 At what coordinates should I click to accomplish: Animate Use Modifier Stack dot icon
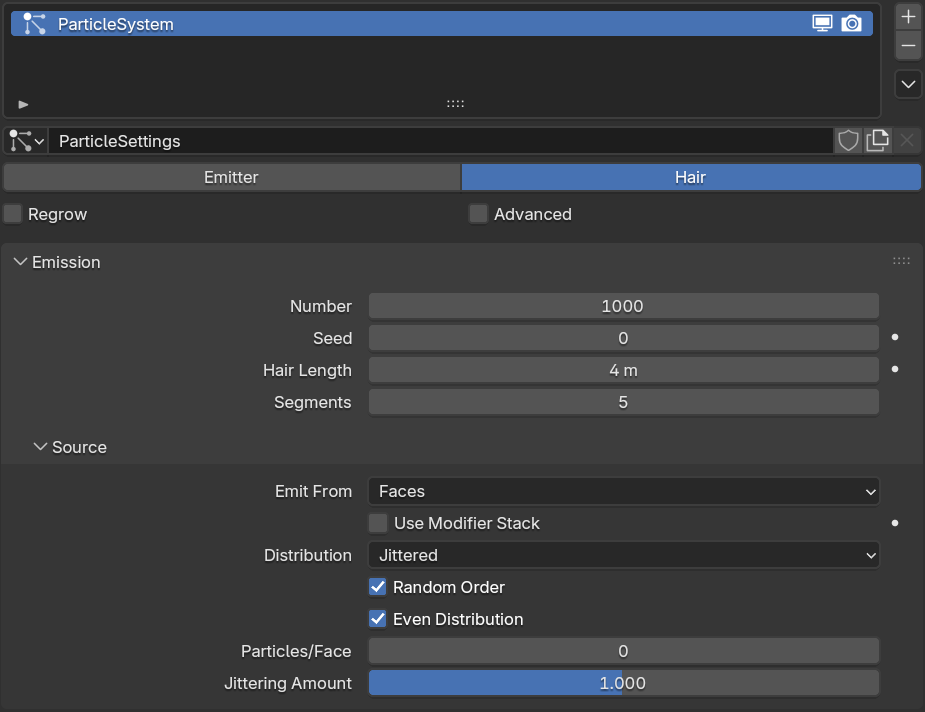click(x=895, y=523)
